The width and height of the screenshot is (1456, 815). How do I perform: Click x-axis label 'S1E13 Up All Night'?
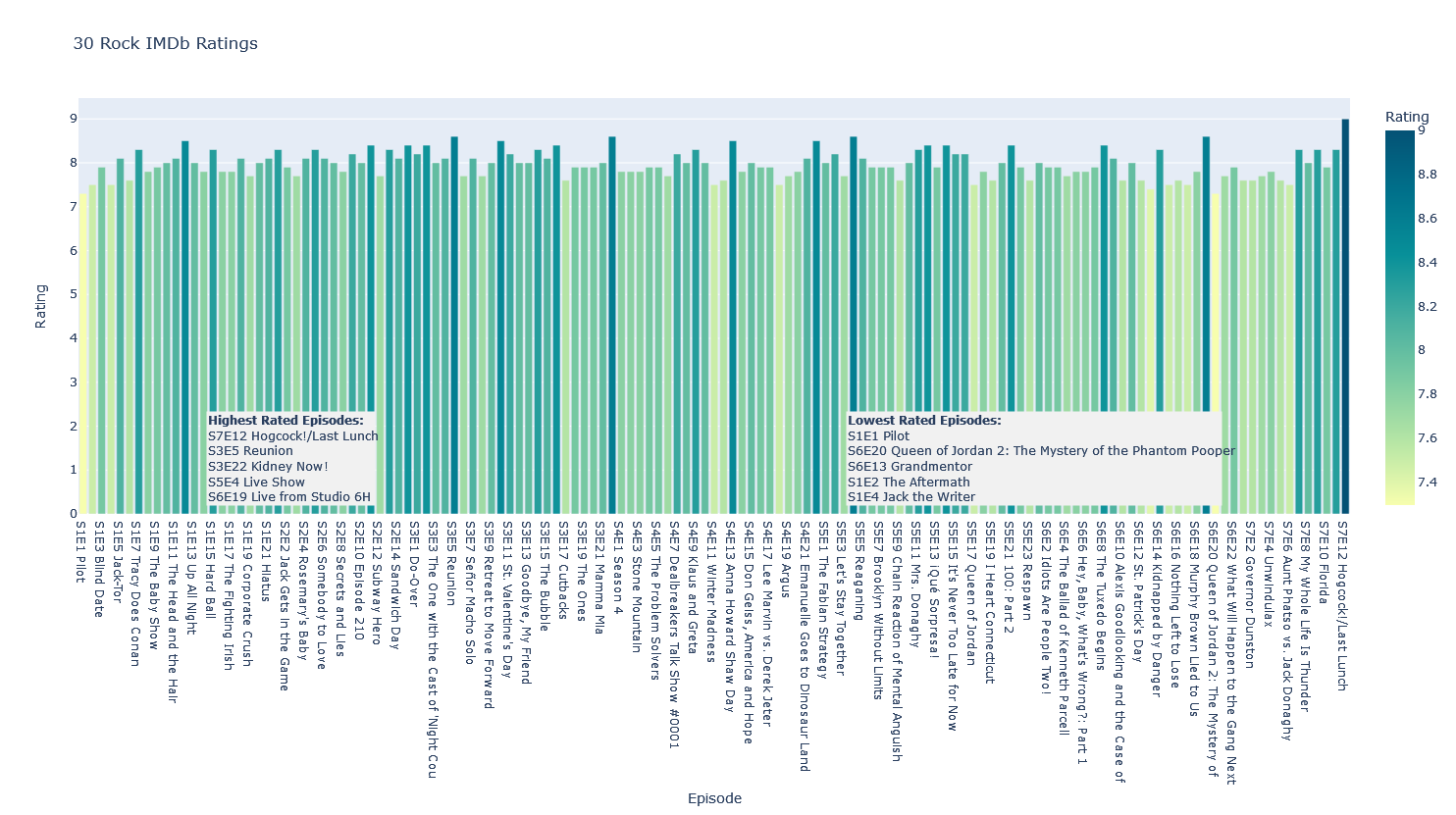[191, 577]
